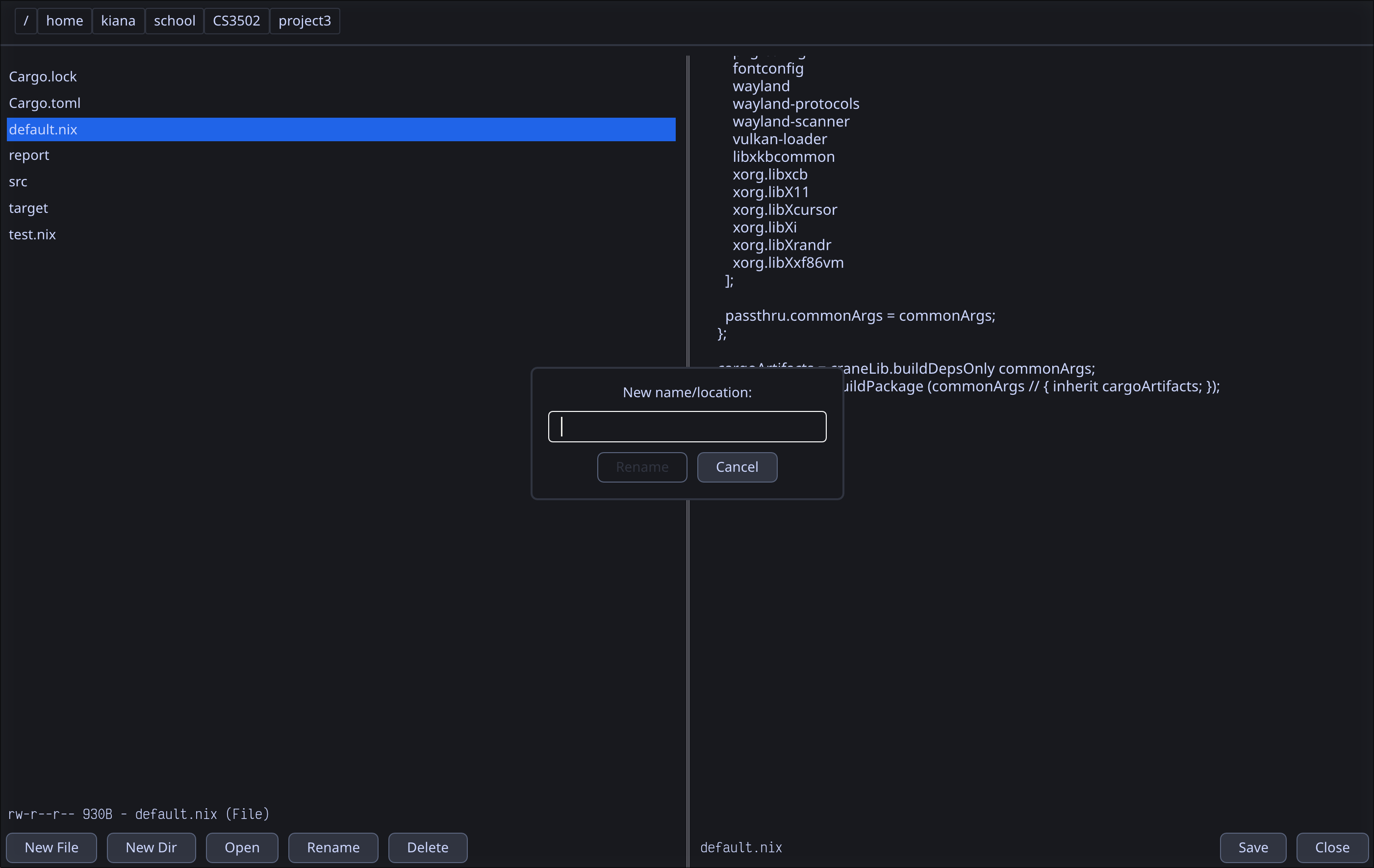Click the root slash breadcrumb
The width and height of the screenshot is (1374, 868).
(25, 21)
